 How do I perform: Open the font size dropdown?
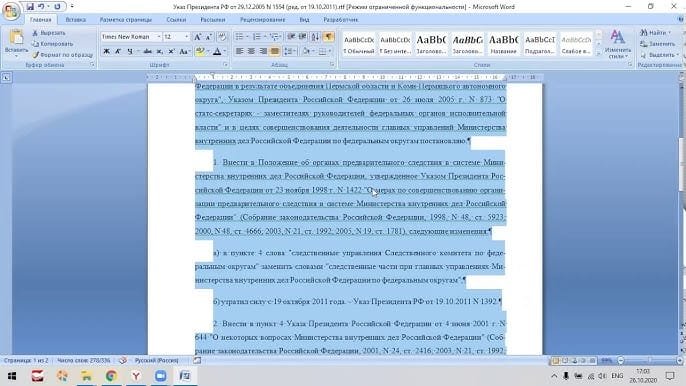coord(176,37)
